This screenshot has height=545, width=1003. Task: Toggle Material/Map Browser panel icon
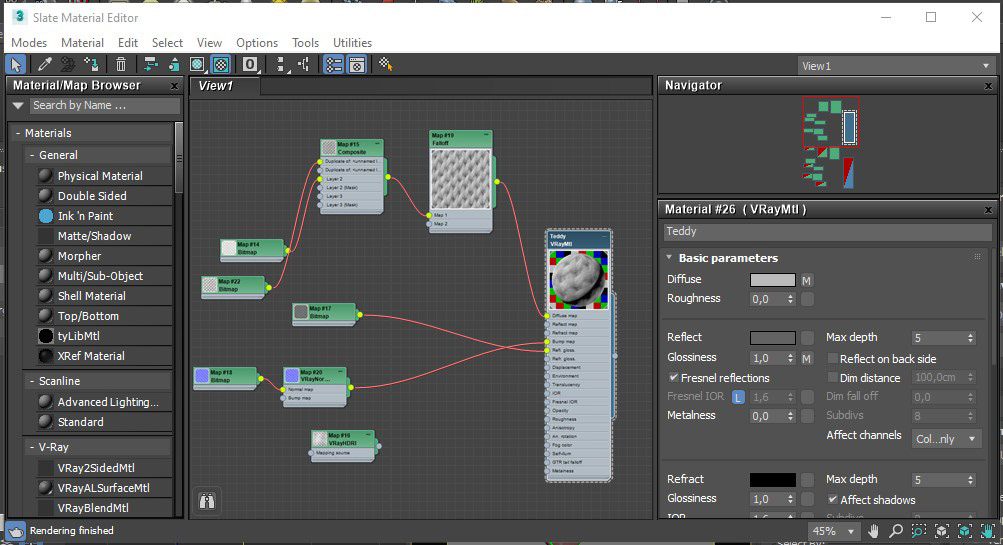click(333, 65)
